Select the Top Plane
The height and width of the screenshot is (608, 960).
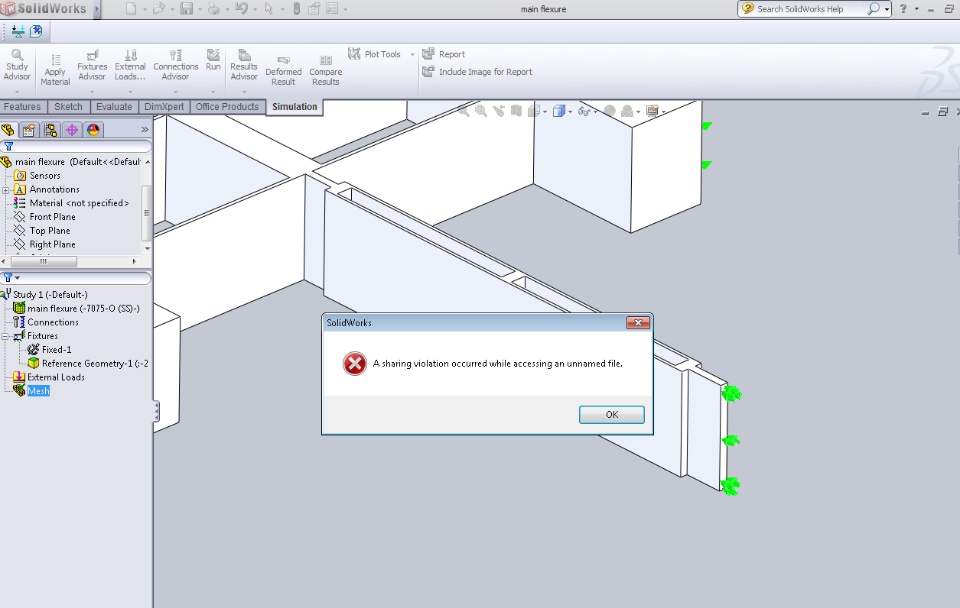pyautogui.click(x=50, y=231)
